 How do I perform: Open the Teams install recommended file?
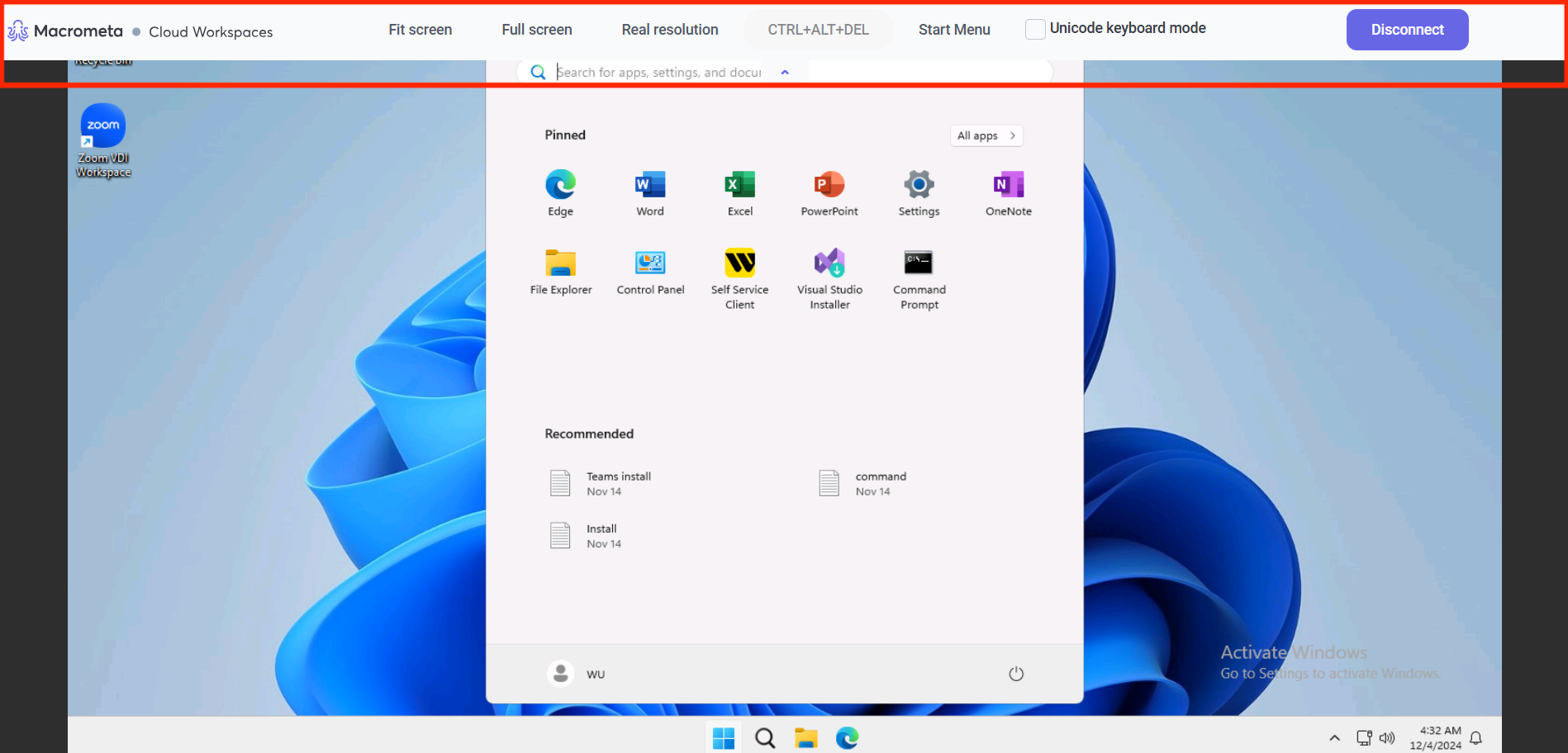618,482
